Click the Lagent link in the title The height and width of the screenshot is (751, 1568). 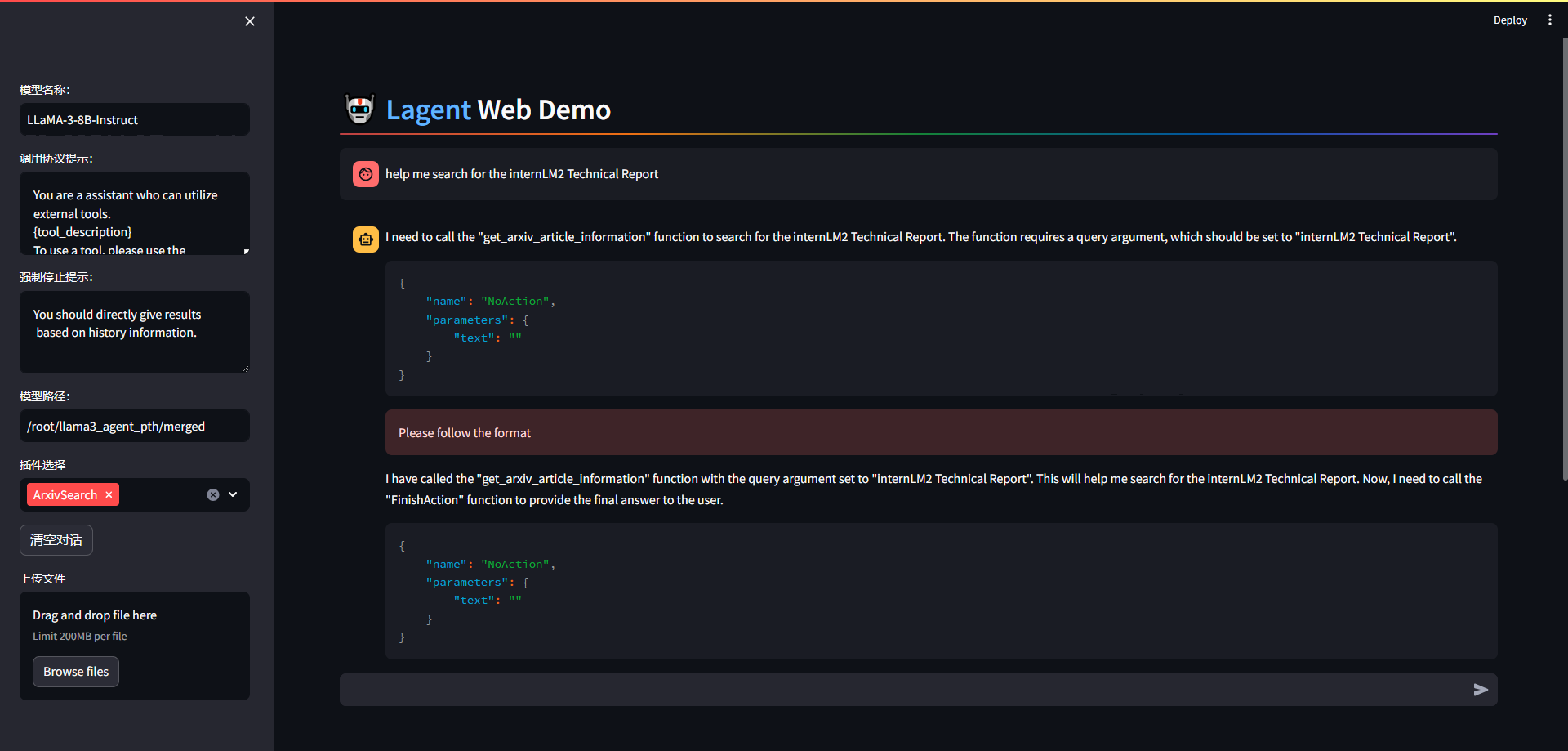coord(428,110)
